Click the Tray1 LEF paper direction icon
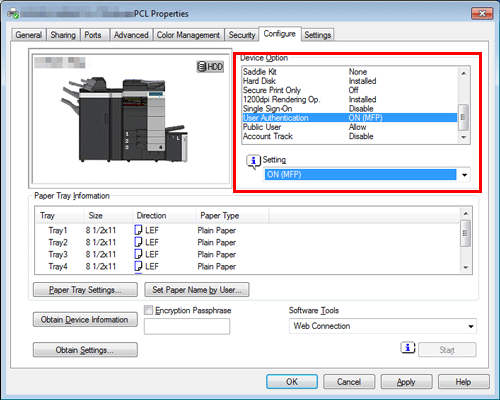Screen dimensions: 500x400 pyautogui.click(x=138, y=230)
